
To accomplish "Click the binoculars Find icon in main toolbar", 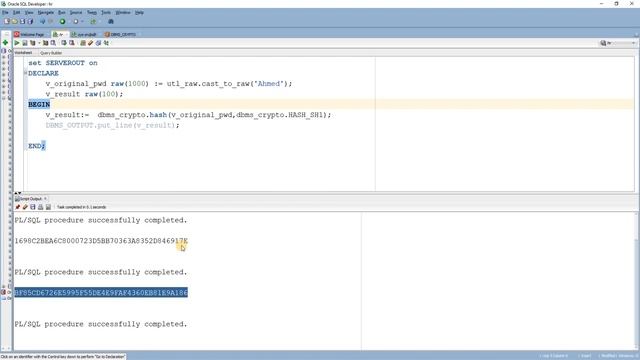I will point(111,21).
